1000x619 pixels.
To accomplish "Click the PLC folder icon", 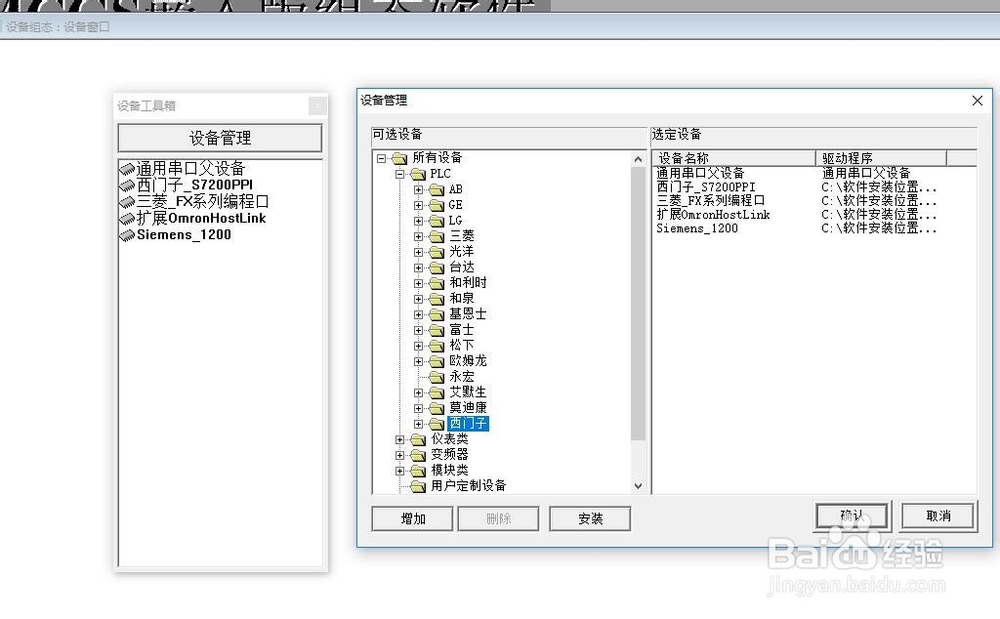I will (418, 174).
